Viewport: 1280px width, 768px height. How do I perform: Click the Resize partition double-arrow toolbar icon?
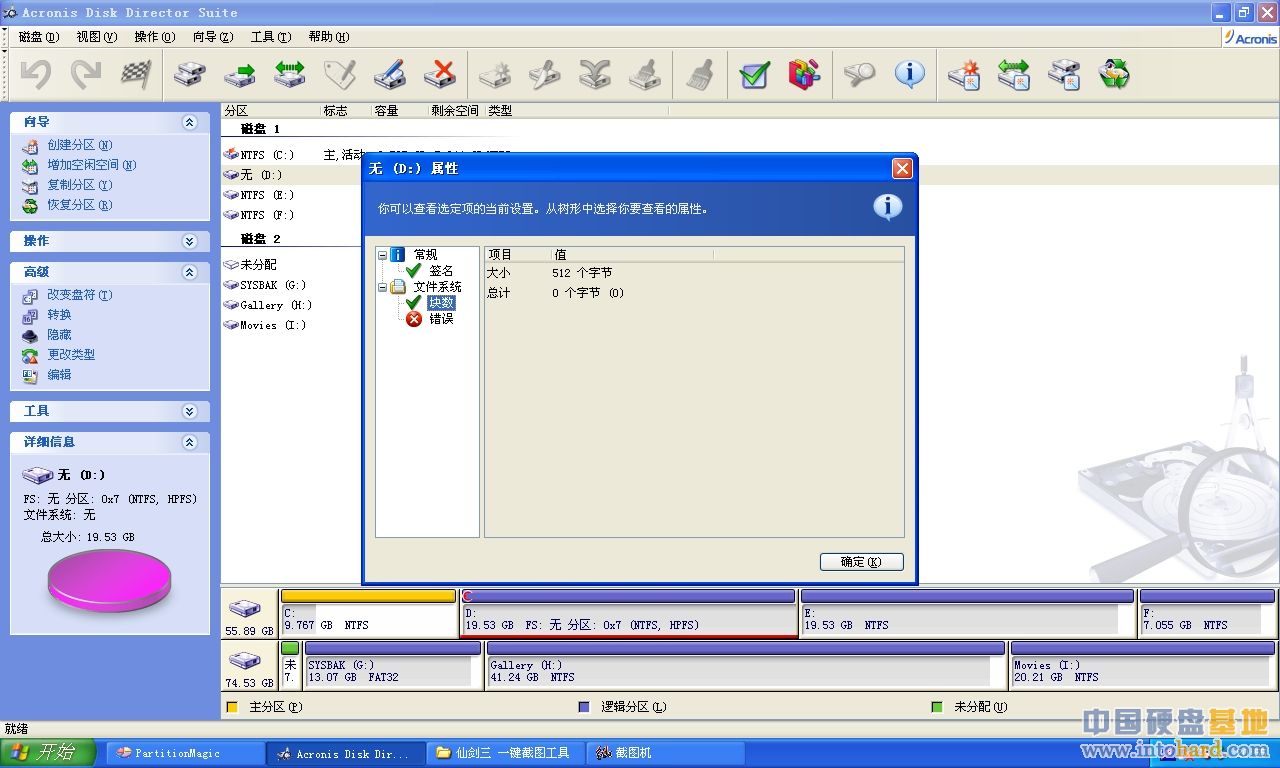290,74
